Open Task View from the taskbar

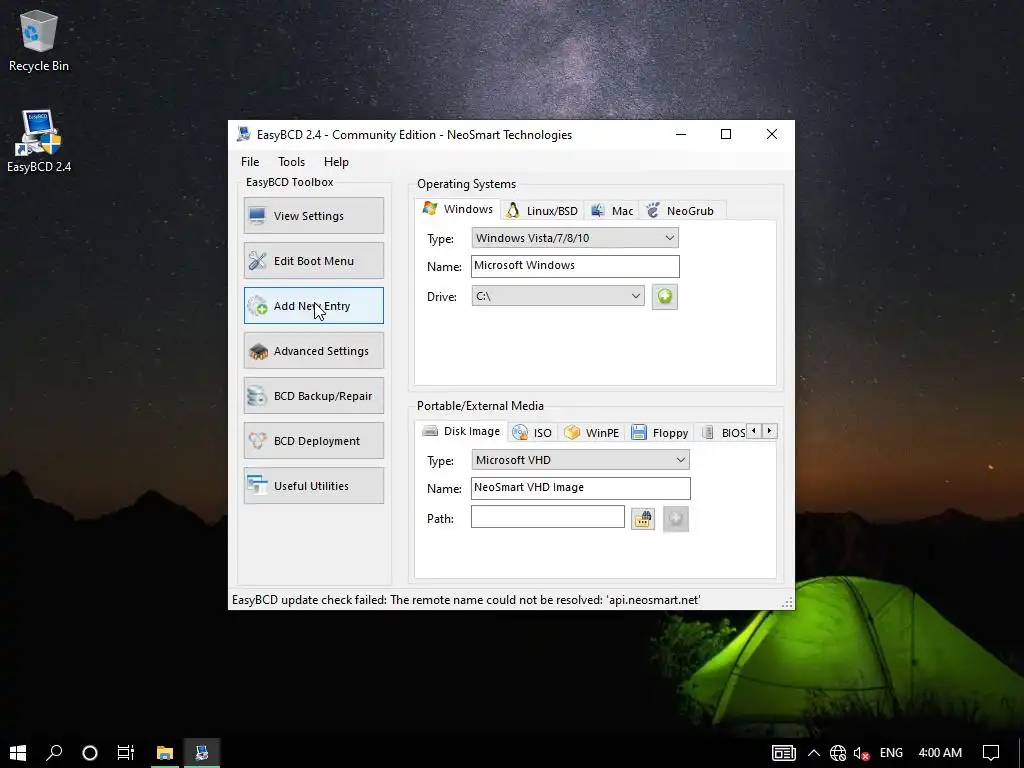(x=125, y=752)
